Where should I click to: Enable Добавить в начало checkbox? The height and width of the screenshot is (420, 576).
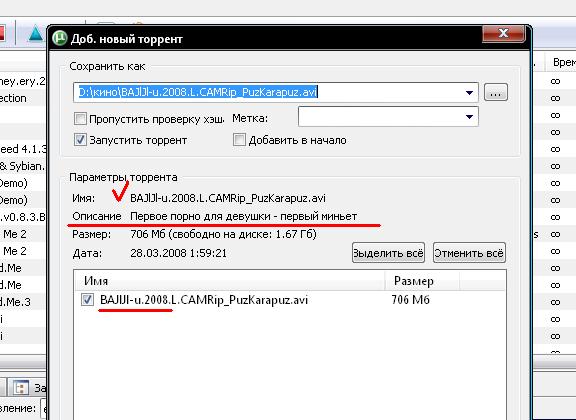[239, 140]
